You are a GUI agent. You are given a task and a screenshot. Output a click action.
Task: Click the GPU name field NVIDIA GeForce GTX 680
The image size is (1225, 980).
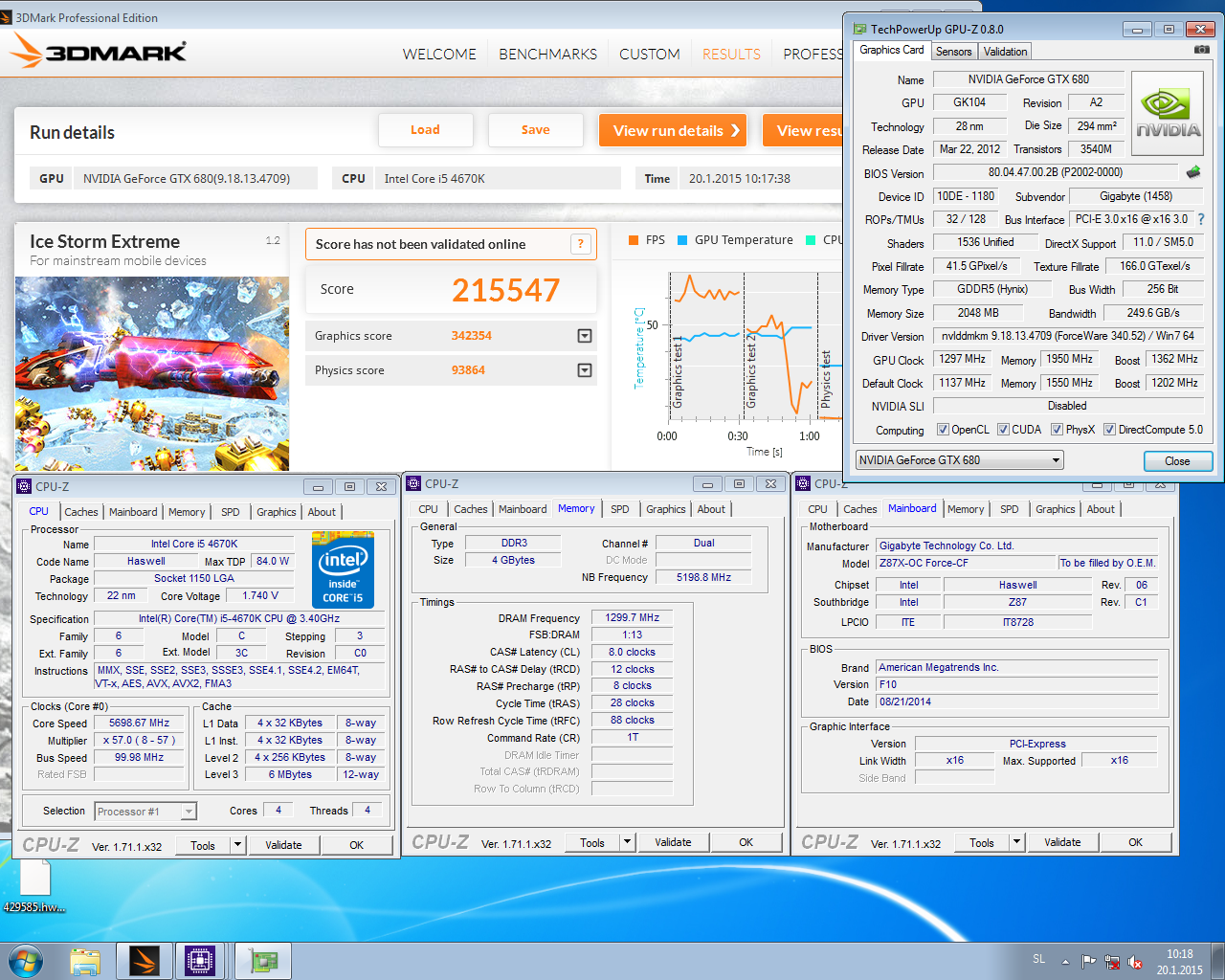tap(1028, 79)
